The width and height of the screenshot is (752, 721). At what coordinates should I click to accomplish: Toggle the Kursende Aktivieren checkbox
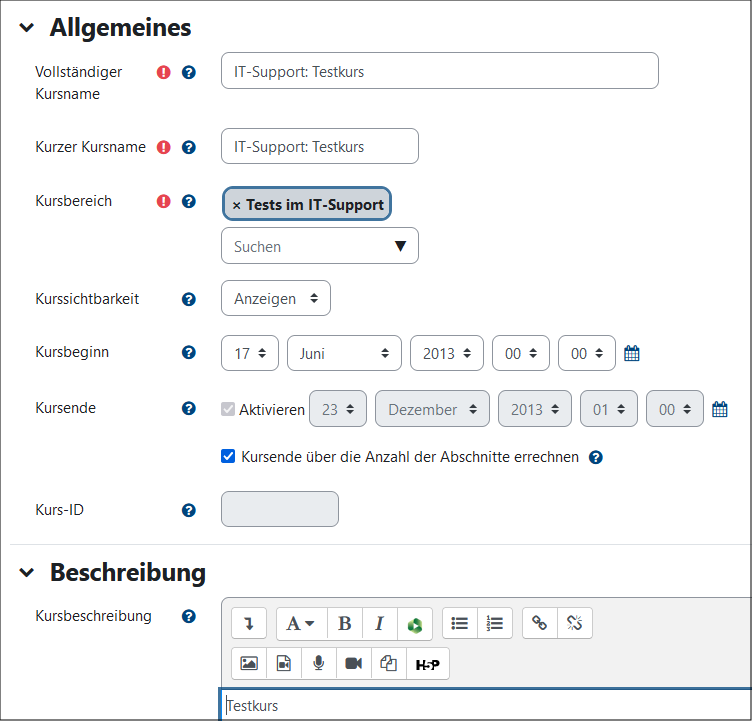click(228, 409)
